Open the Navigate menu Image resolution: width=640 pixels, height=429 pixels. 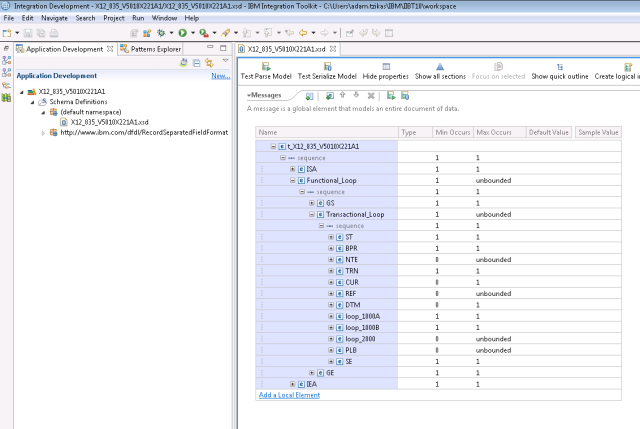point(54,18)
